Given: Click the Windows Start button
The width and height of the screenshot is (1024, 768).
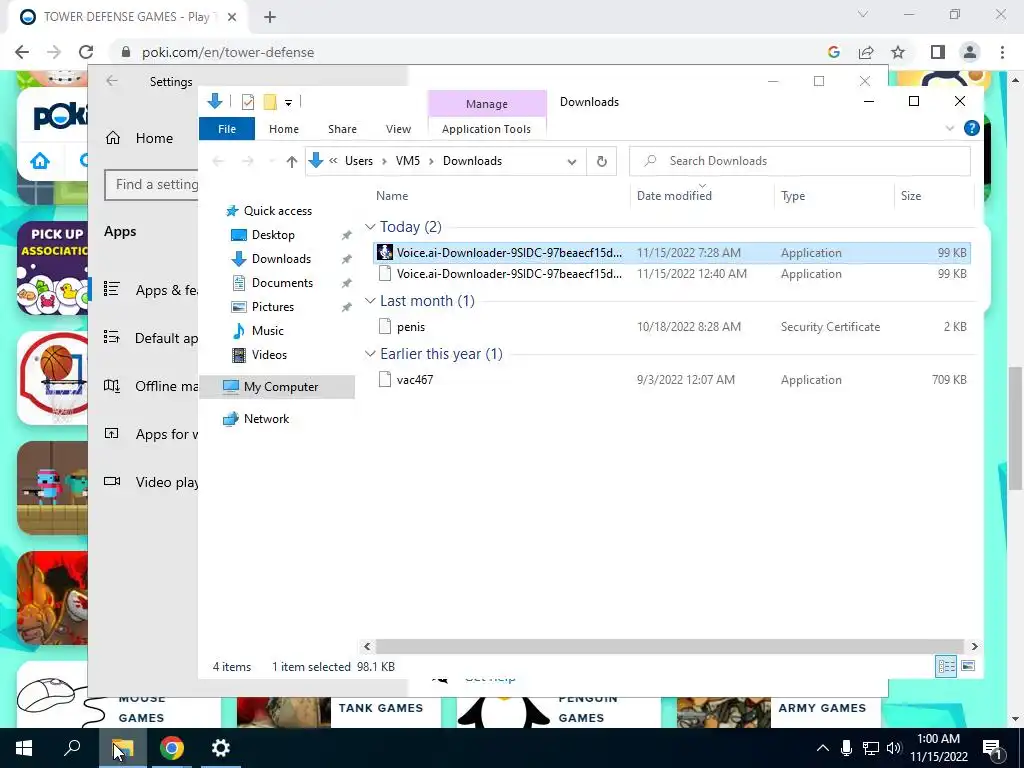Looking at the screenshot, I should pyautogui.click(x=24, y=748).
